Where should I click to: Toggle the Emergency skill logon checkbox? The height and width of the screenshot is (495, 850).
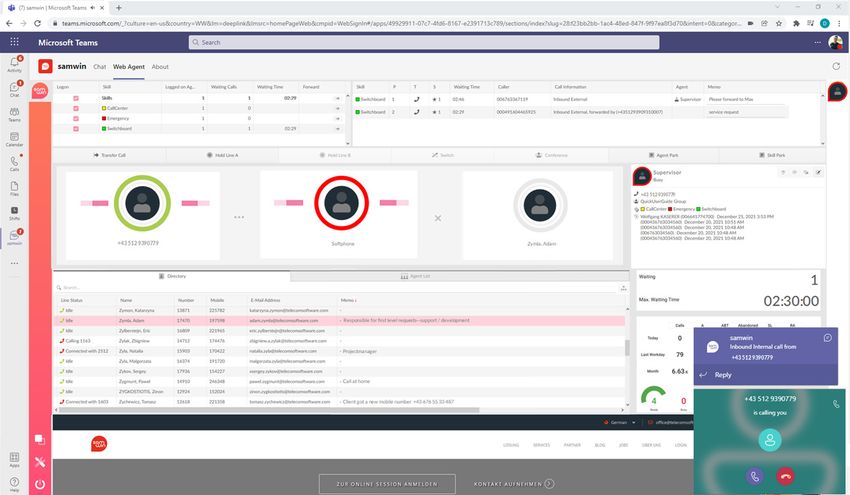click(x=76, y=118)
